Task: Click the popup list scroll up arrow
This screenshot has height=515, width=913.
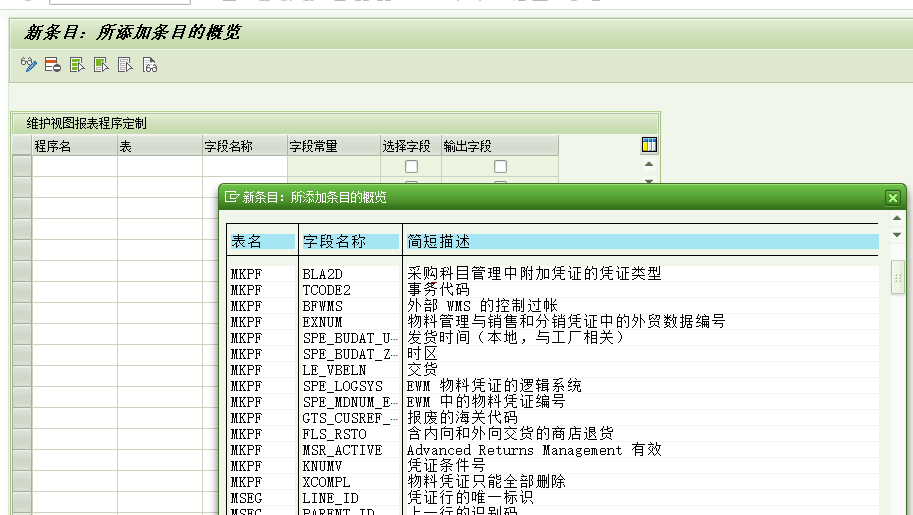Action: pos(897,218)
